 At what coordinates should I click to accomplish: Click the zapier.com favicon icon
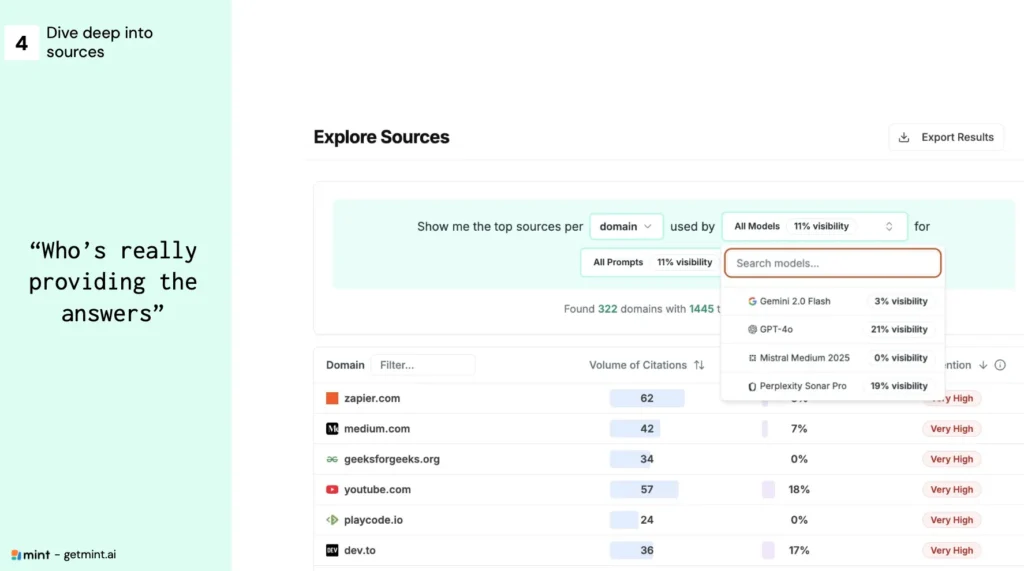pos(332,398)
